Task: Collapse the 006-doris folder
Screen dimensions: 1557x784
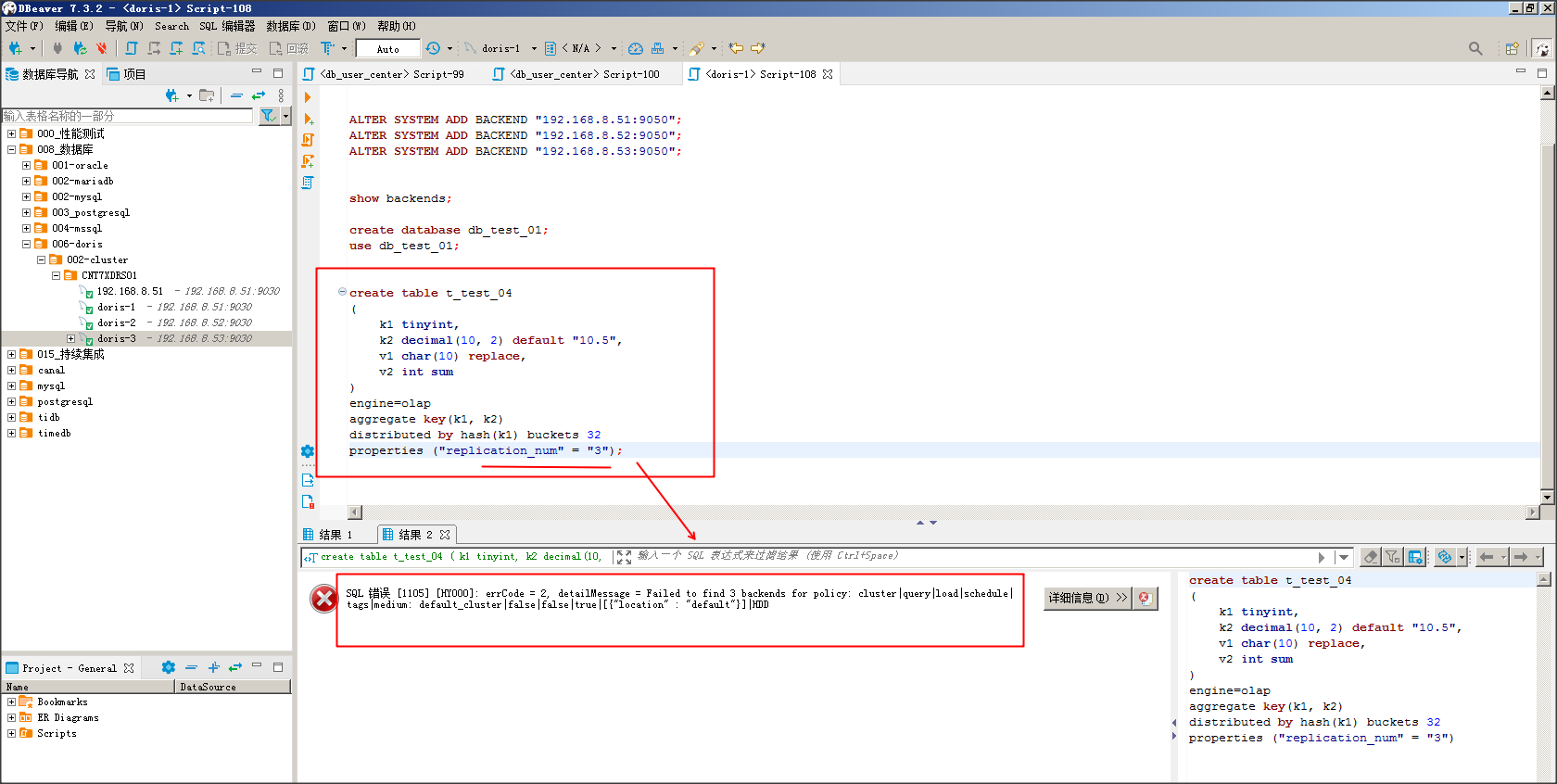Action: (26, 244)
